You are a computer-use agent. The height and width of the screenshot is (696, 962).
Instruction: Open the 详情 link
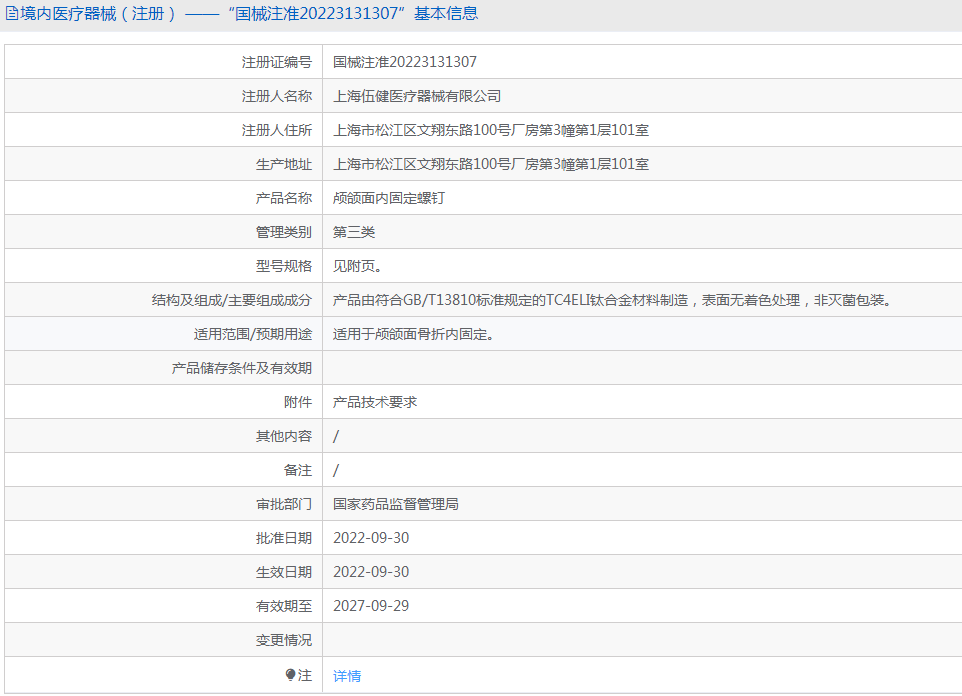tap(347, 676)
